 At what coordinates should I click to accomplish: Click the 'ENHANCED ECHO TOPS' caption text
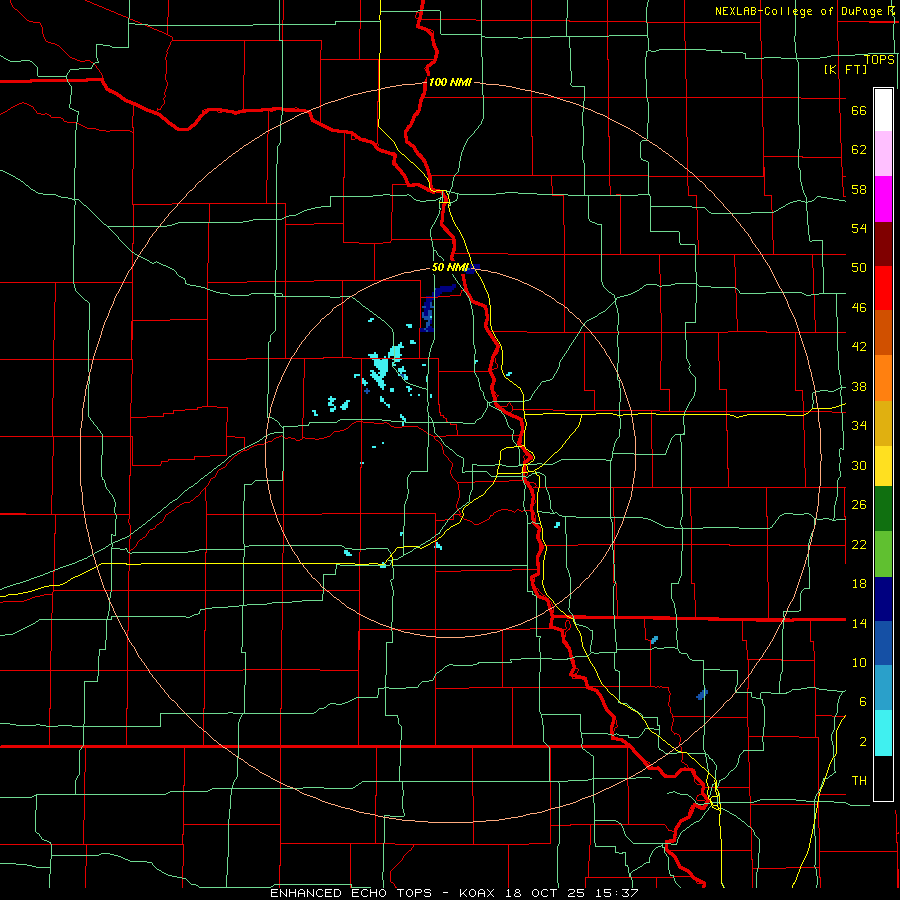(x=351, y=893)
